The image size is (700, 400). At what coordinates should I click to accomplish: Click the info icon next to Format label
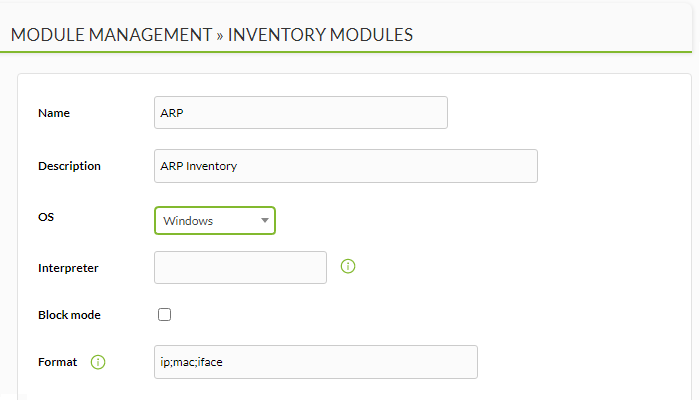(98, 362)
